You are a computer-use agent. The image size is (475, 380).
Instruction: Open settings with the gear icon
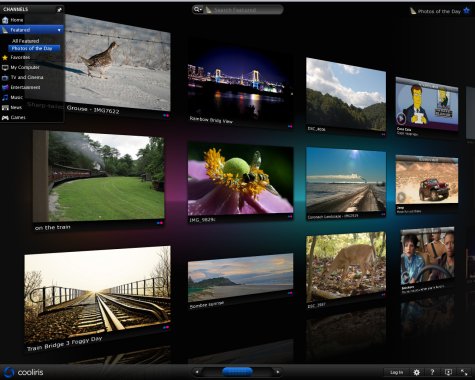pyautogui.click(x=417, y=372)
